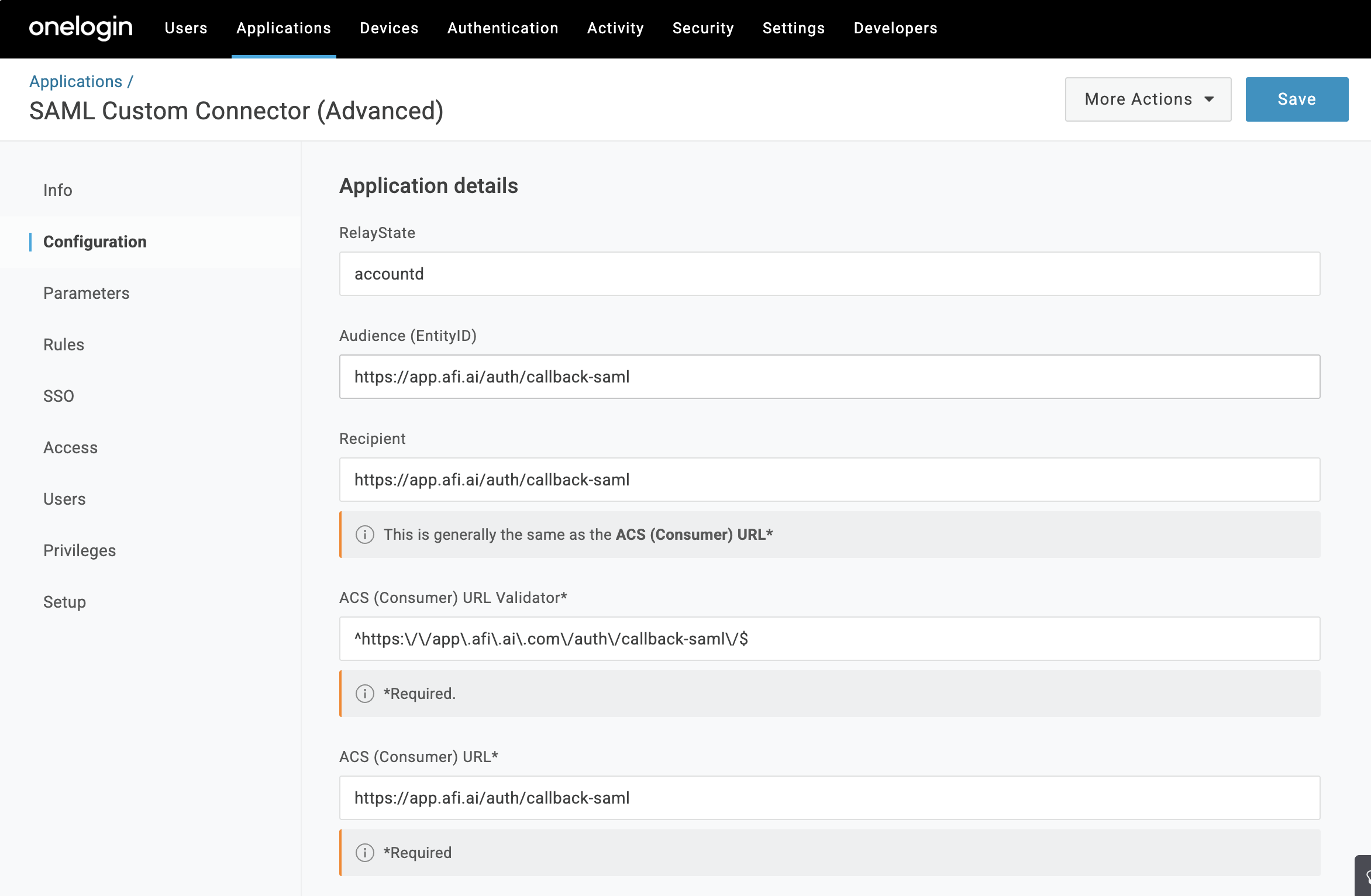
Task: Open the Applications top navigation menu
Action: (284, 28)
